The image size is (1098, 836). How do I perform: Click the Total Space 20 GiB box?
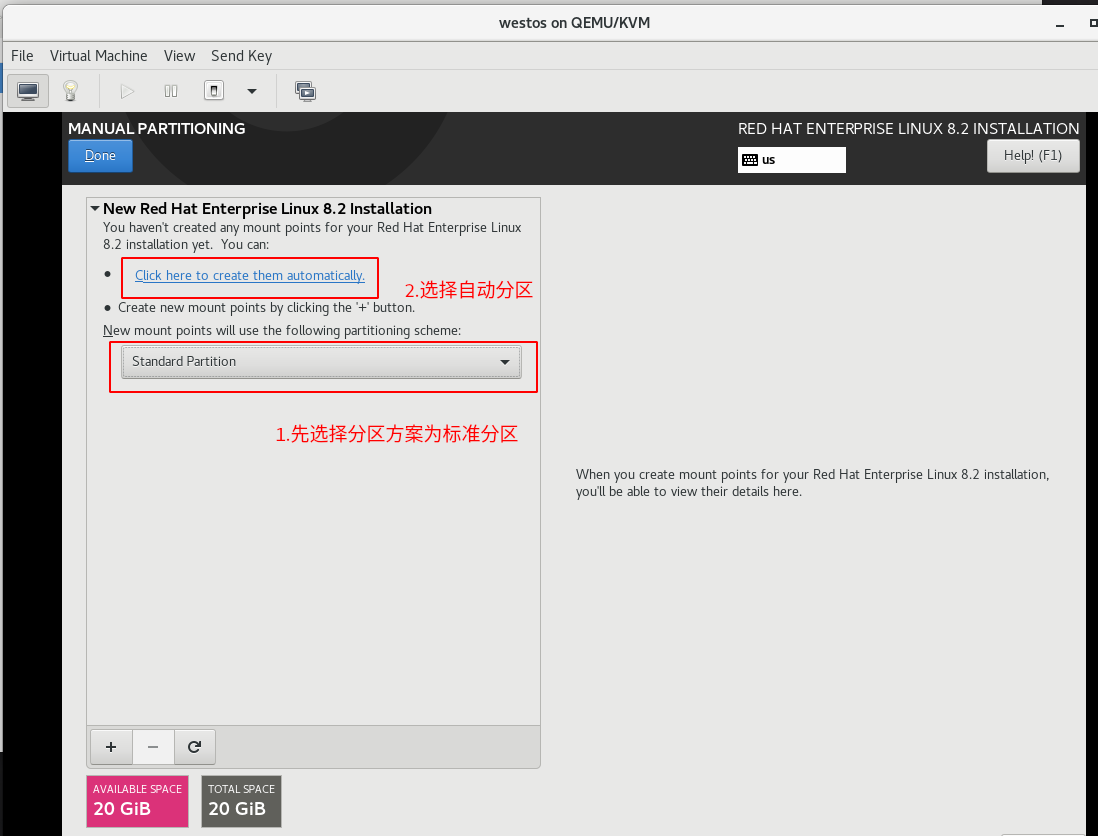(x=241, y=801)
